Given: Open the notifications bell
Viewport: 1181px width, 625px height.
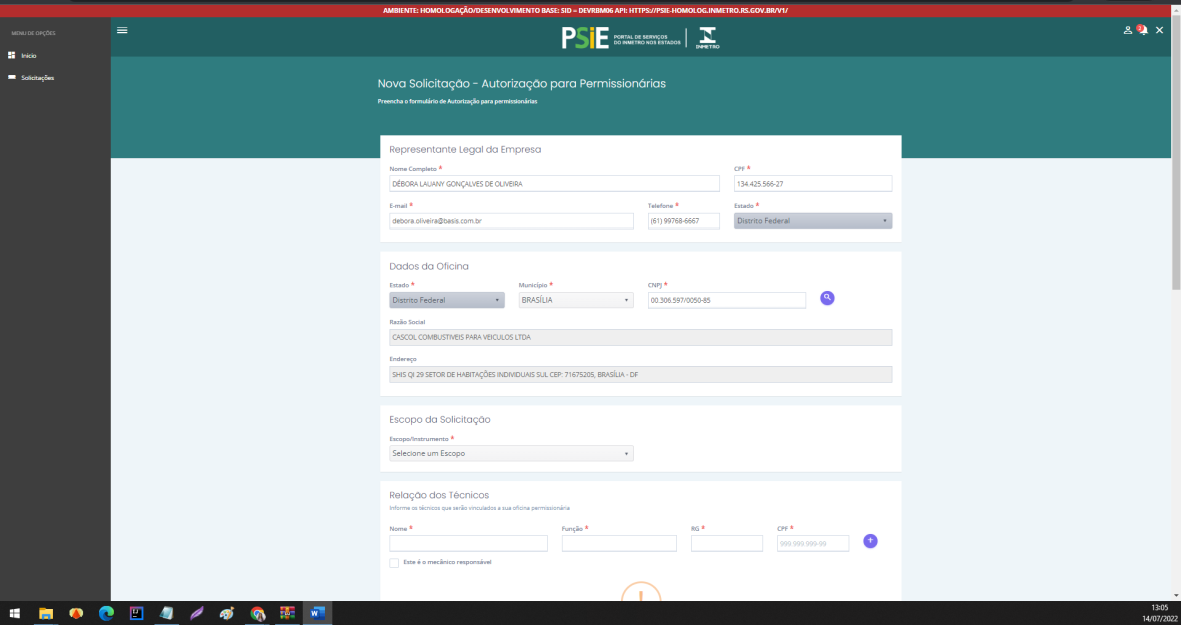Looking at the screenshot, I should (1143, 30).
